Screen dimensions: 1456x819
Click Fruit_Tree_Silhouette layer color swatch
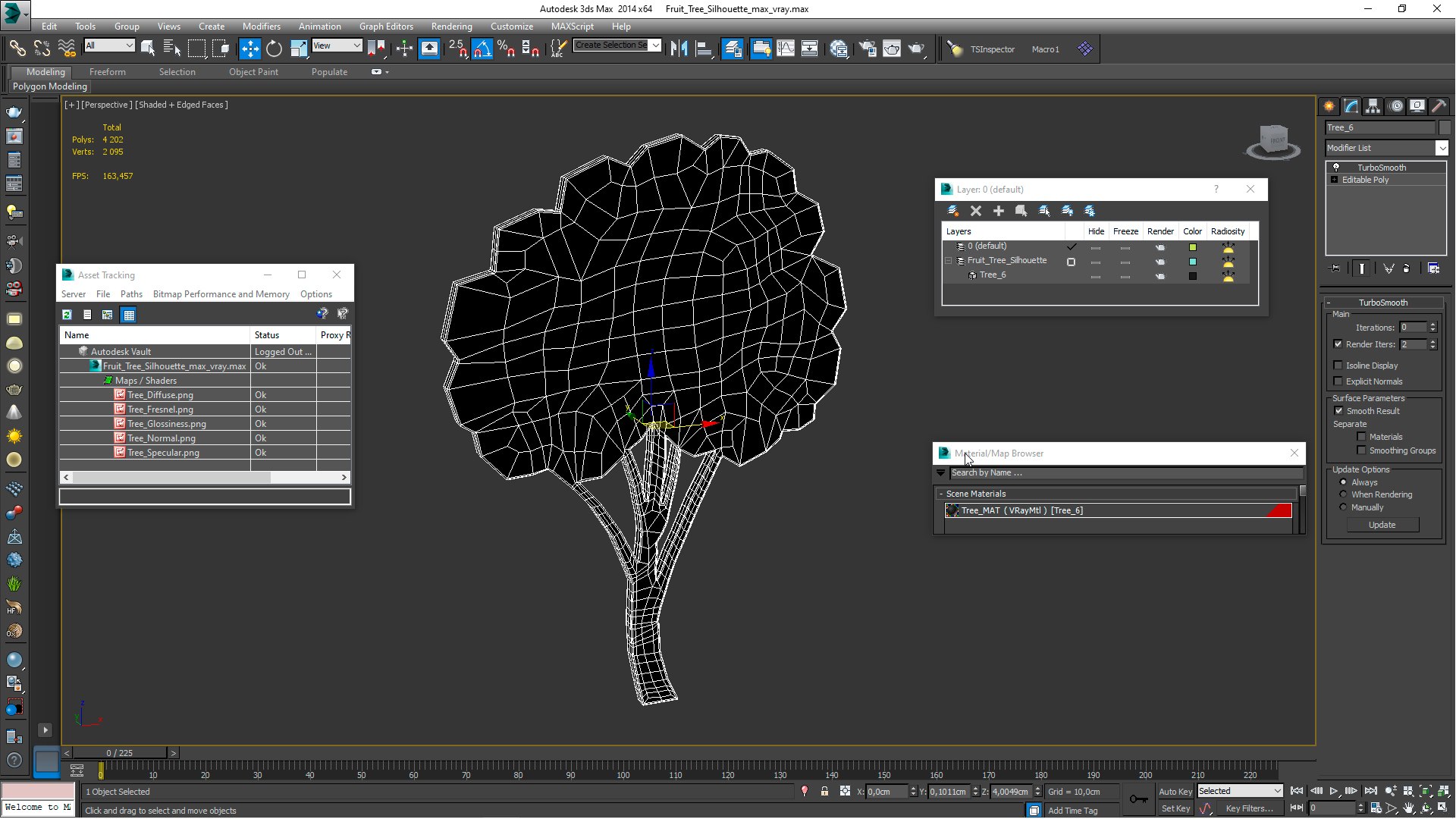click(x=1192, y=262)
